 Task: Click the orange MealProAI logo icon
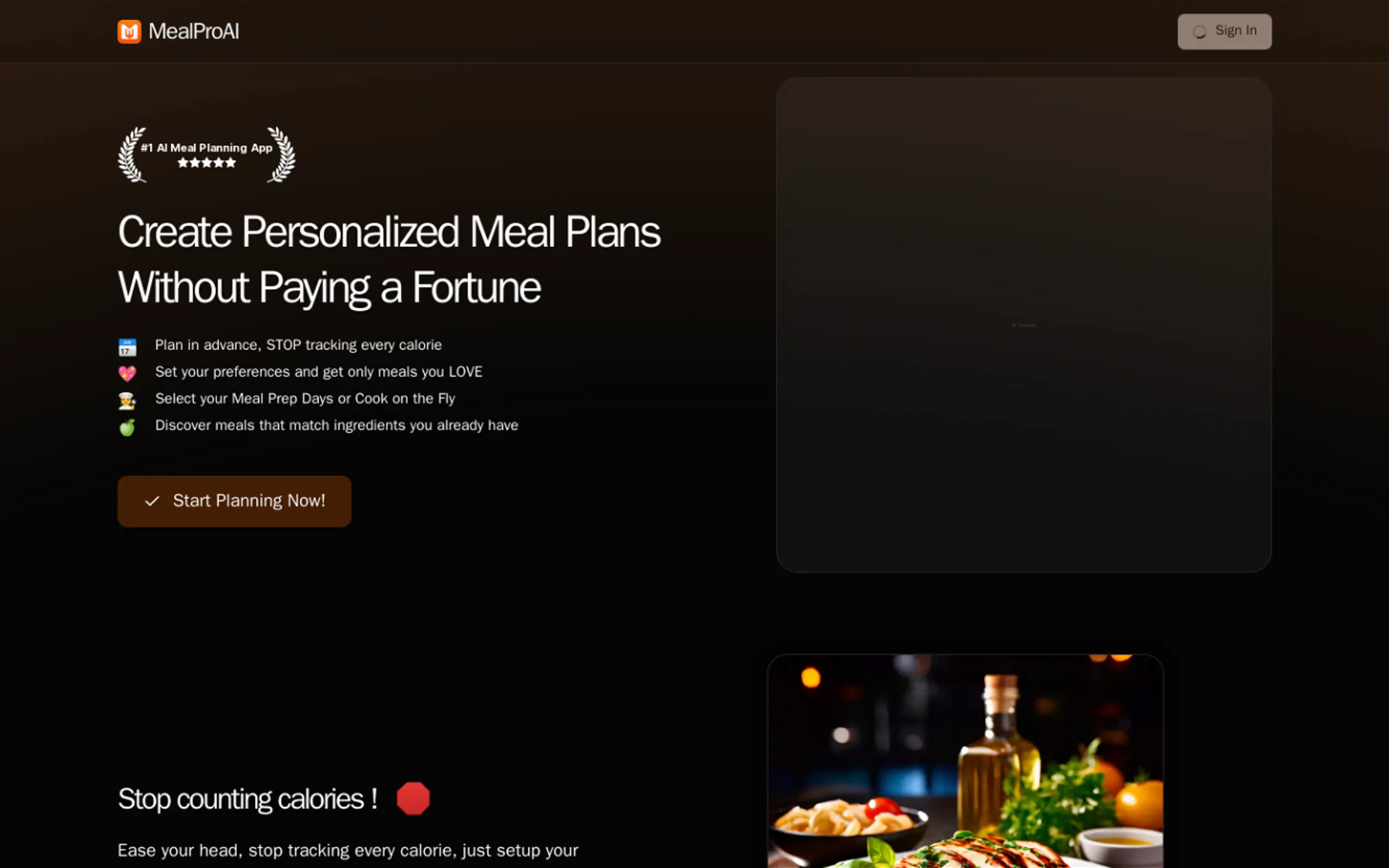tap(129, 32)
